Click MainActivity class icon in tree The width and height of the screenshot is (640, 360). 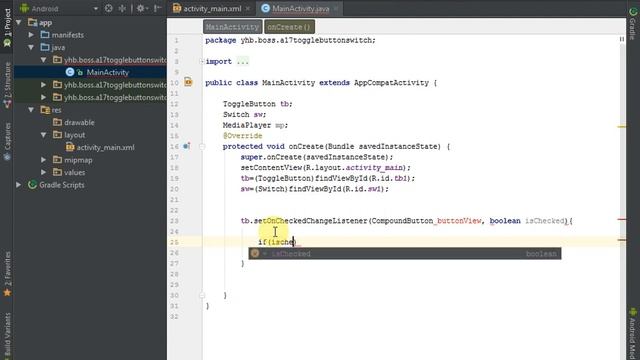click(70, 72)
